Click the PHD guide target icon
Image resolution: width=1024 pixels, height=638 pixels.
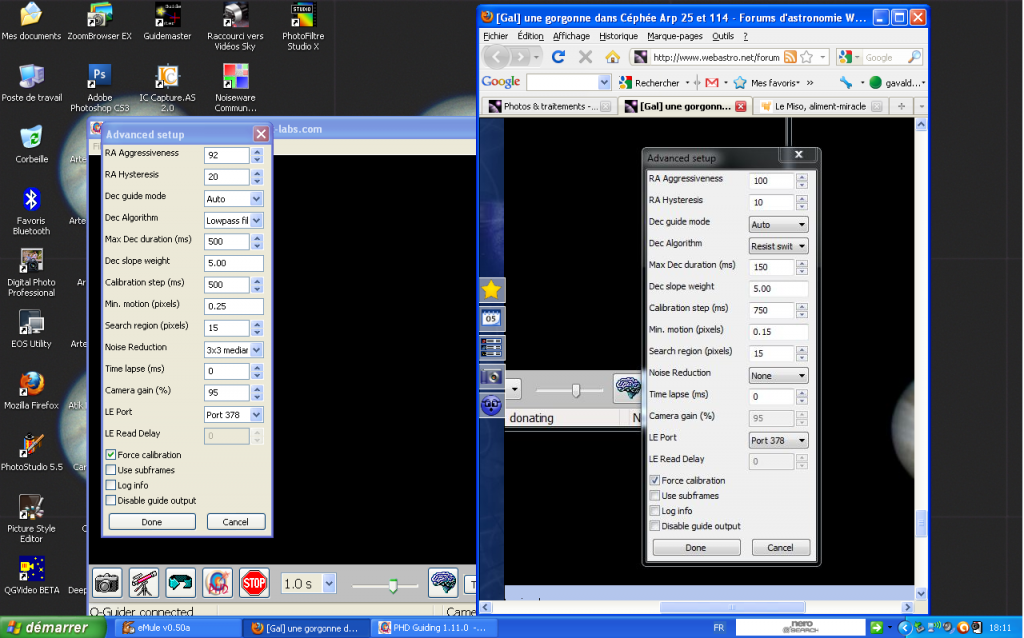click(x=217, y=582)
